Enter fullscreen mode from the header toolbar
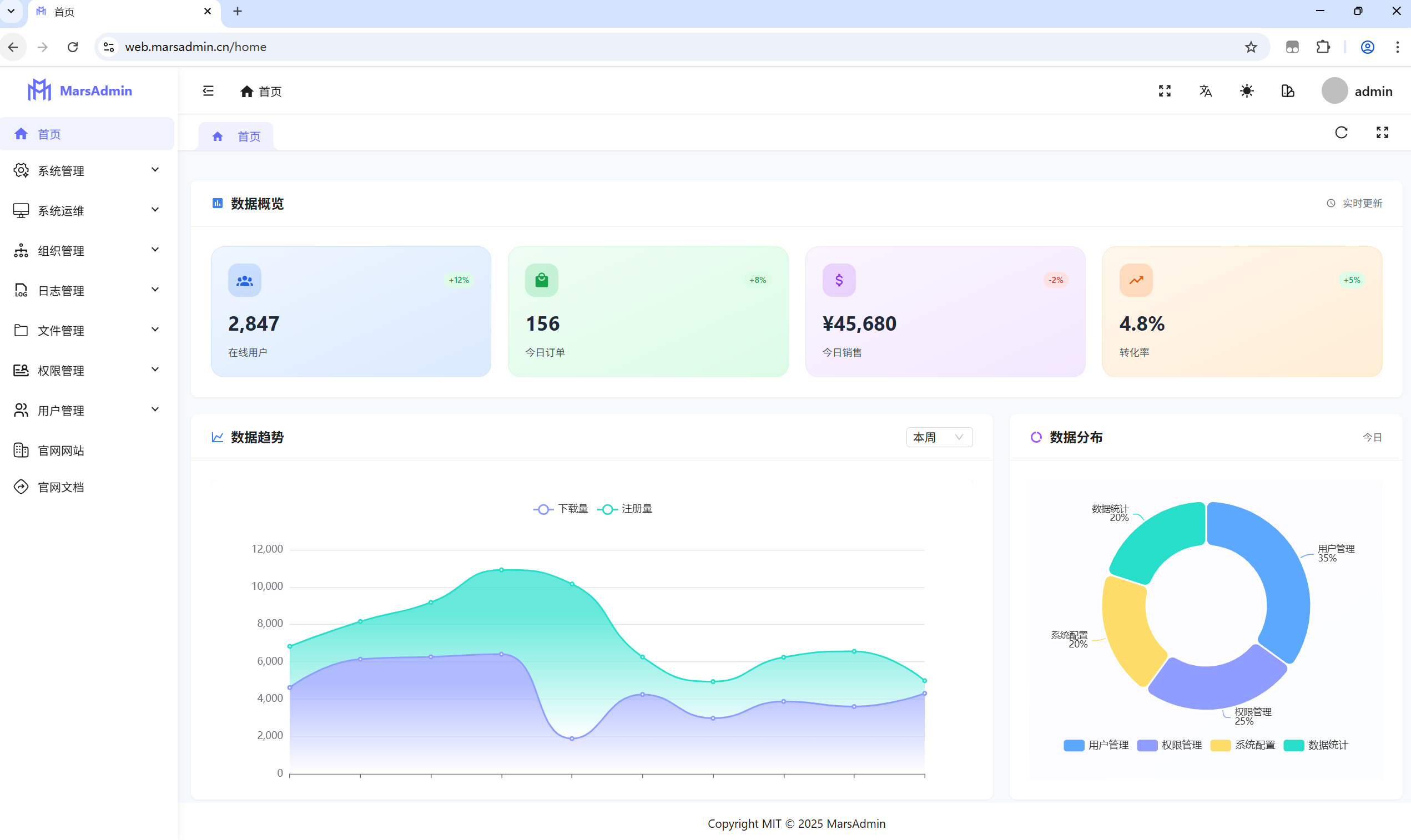 pos(1164,91)
